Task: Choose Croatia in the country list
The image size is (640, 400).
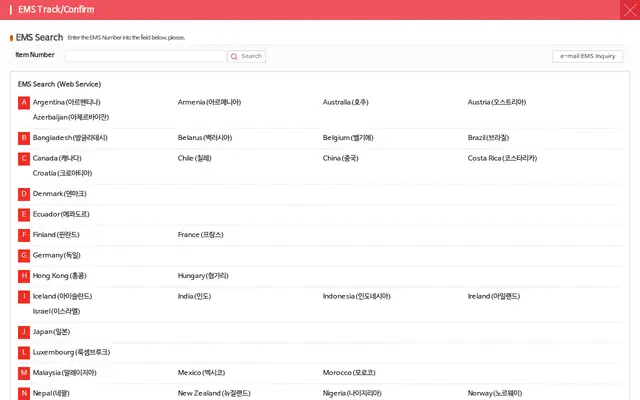Action: (x=62, y=173)
